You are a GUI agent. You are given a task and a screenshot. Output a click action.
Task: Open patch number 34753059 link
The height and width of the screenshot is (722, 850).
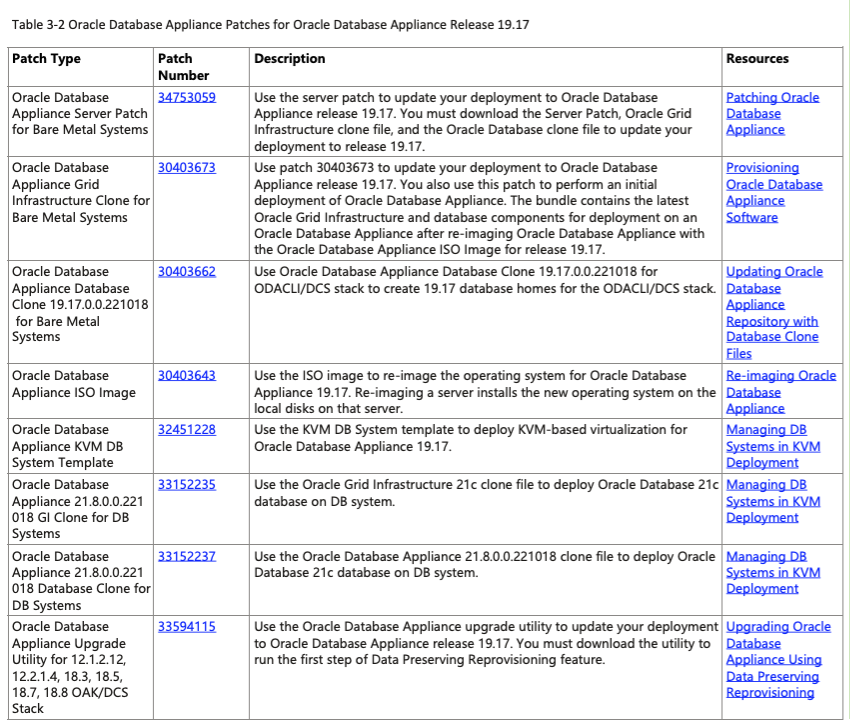point(186,98)
